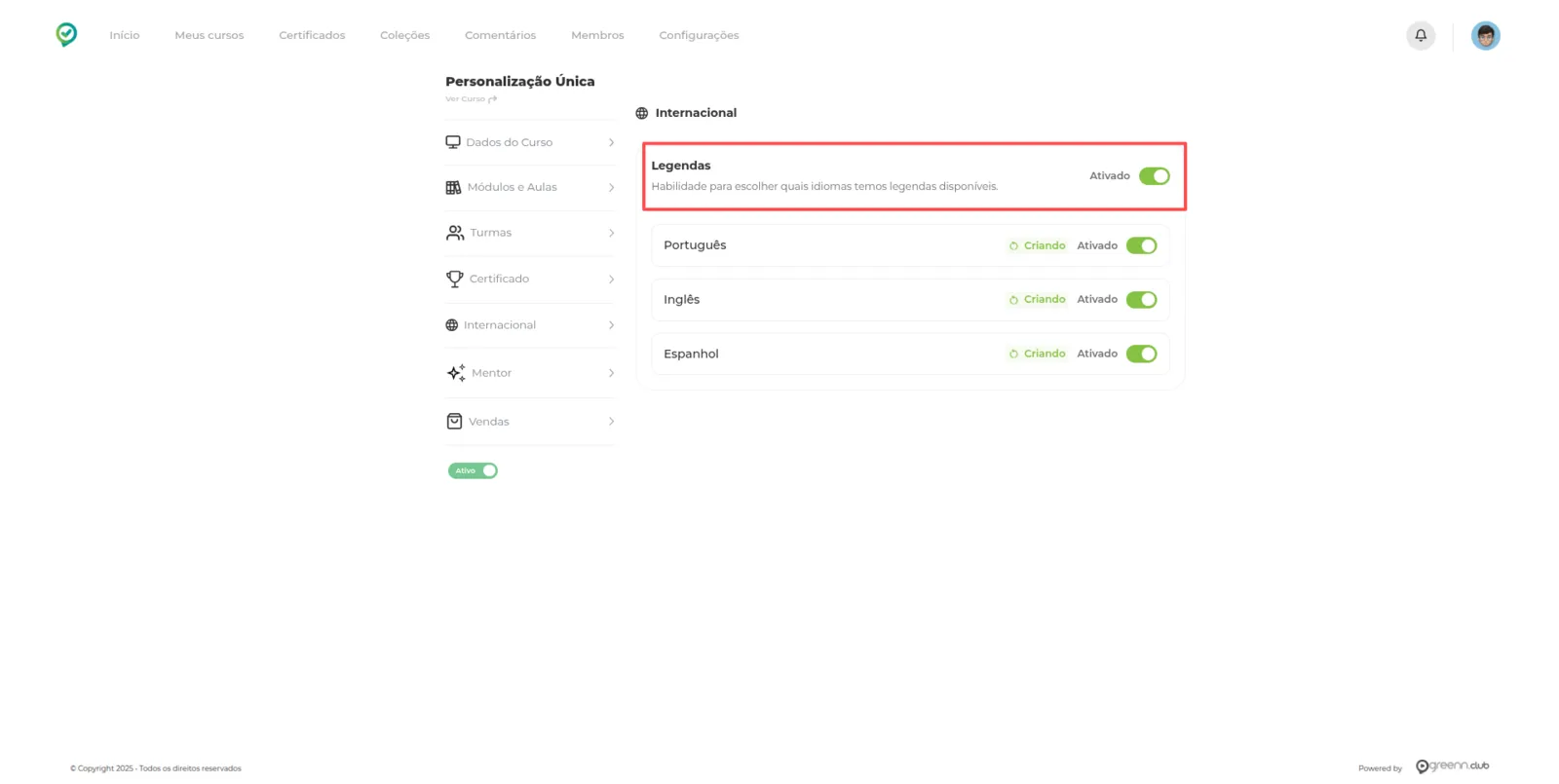Image resolution: width=1559 pixels, height=784 pixels.
Task: Open Membros in top navigation
Action: 597,35
